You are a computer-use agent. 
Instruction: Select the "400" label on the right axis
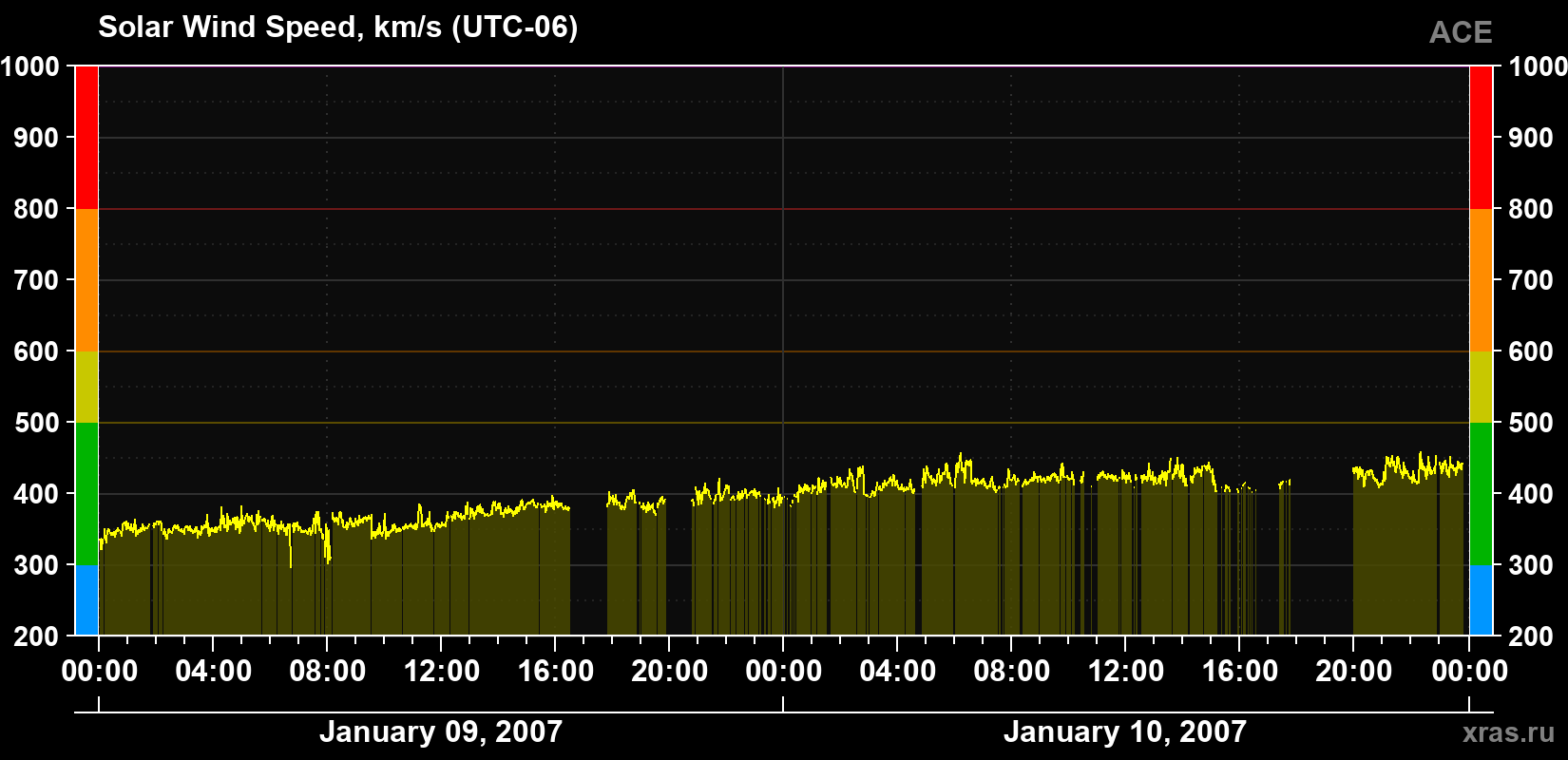(1531, 494)
